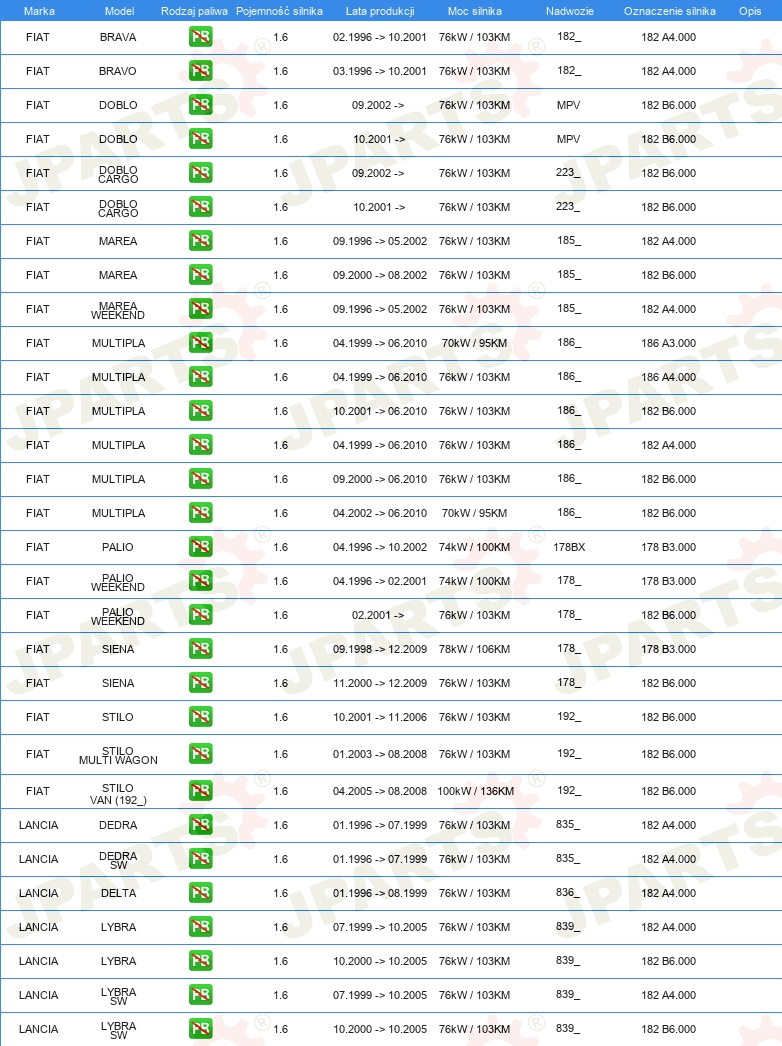Click fuel icon in LYBRA 07.1999 sedan row

200,927
